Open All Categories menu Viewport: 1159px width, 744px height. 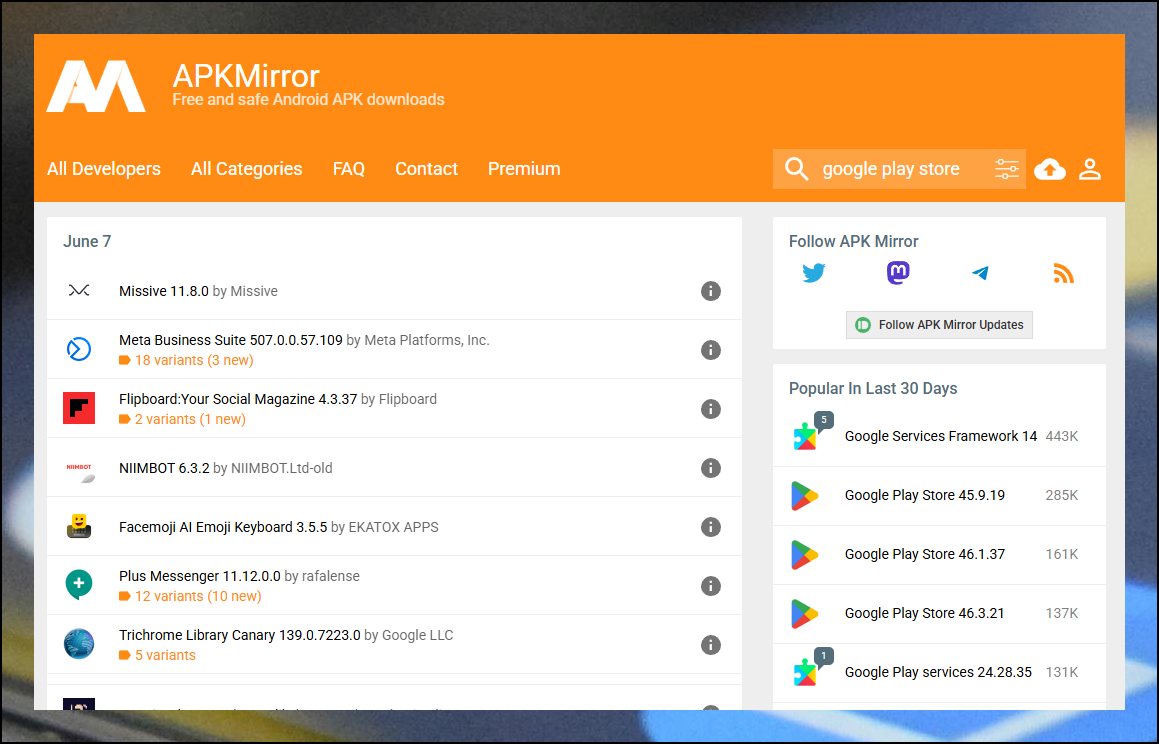click(246, 169)
